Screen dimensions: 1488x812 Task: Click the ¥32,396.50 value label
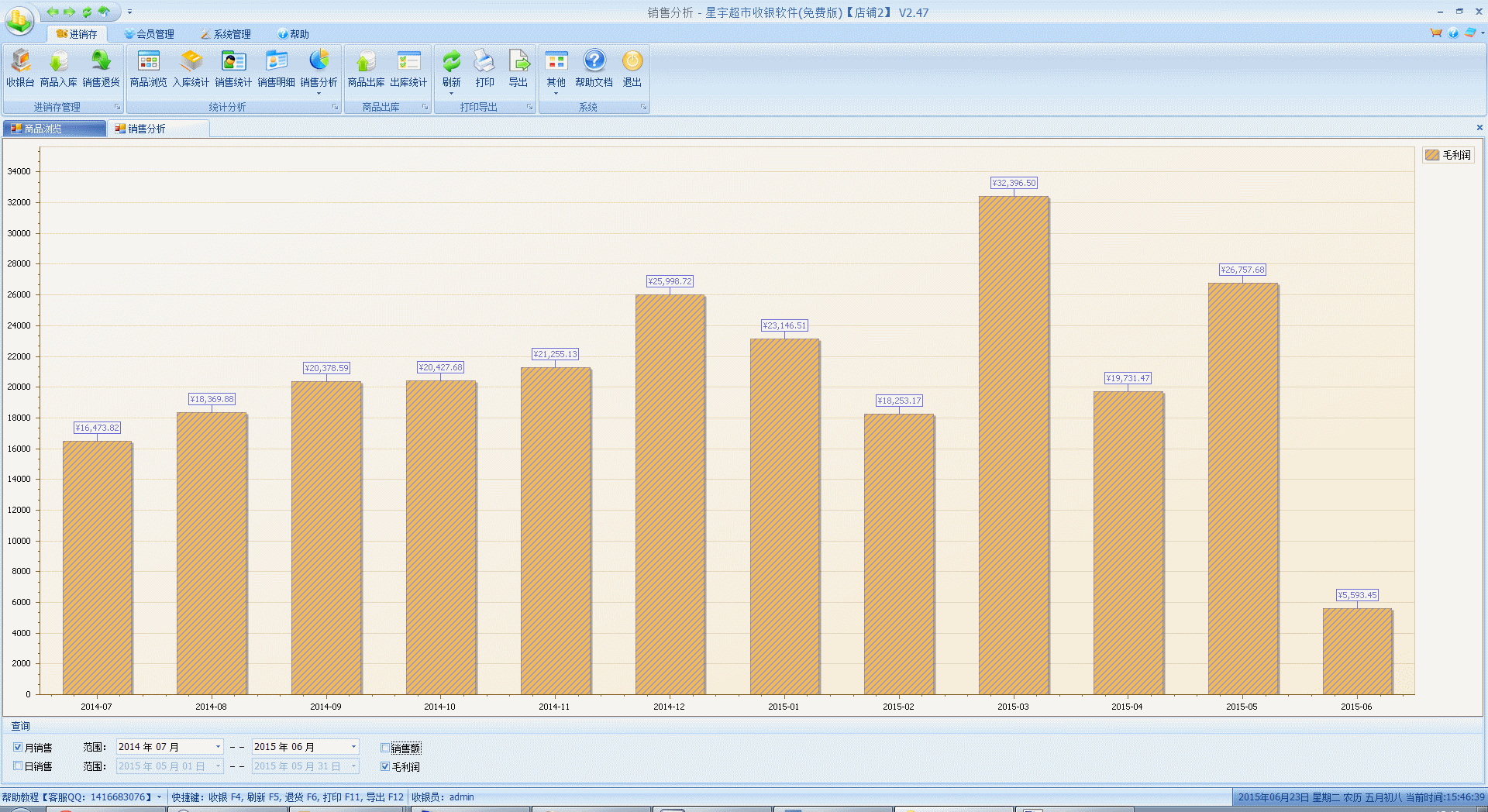tap(1014, 183)
